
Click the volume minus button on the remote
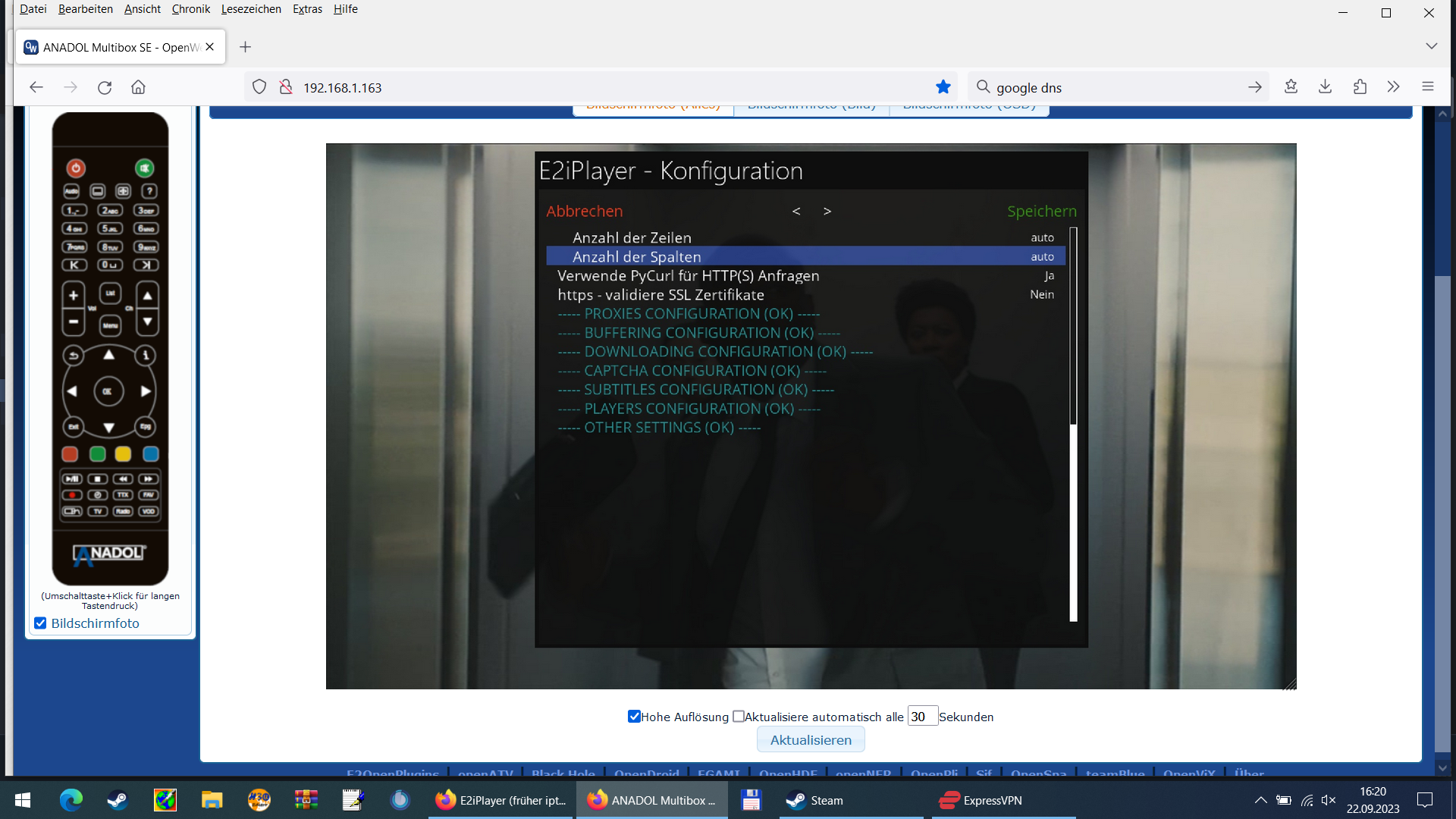point(74,322)
